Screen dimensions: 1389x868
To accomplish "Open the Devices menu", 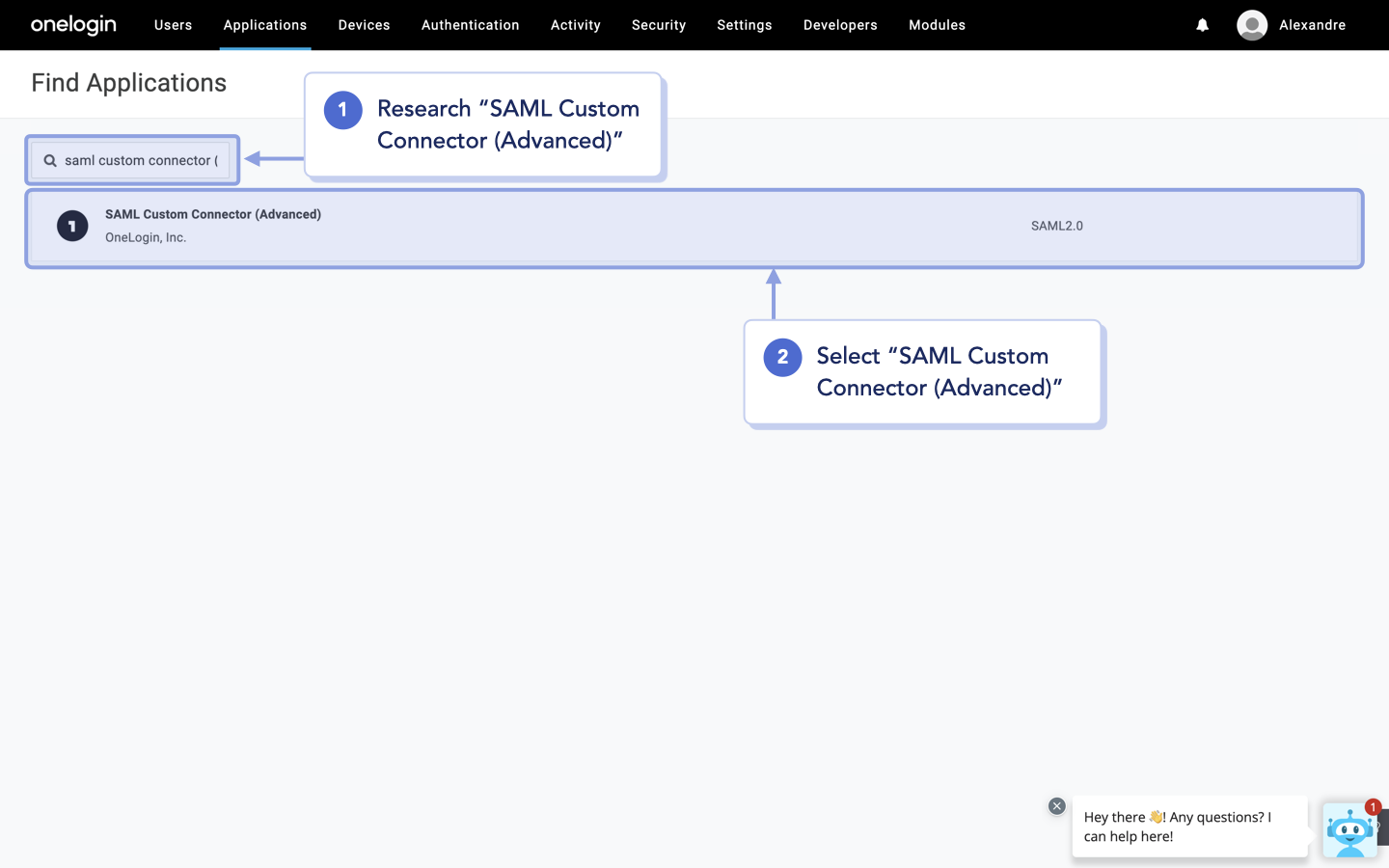I will pos(364,25).
